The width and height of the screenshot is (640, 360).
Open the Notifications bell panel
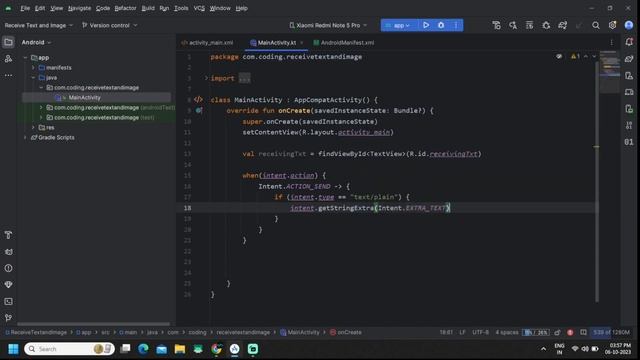[x=629, y=42]
